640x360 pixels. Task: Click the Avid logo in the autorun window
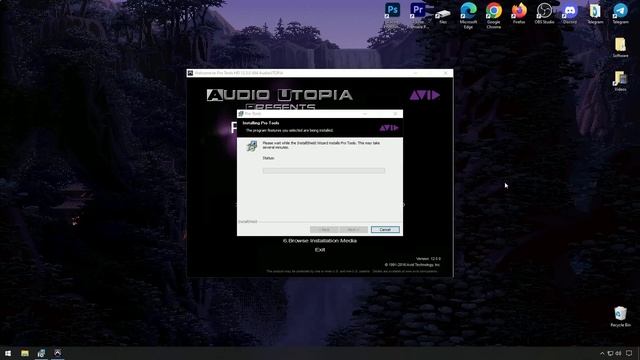pos(425,95)
